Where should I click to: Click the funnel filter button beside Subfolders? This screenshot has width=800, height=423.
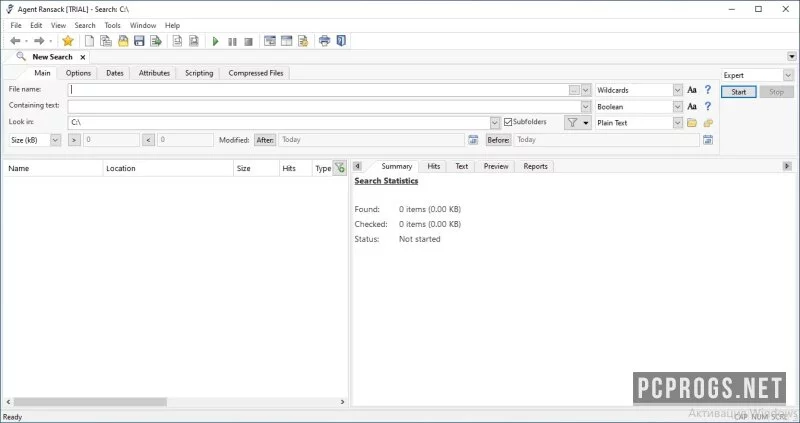[572, 122]
